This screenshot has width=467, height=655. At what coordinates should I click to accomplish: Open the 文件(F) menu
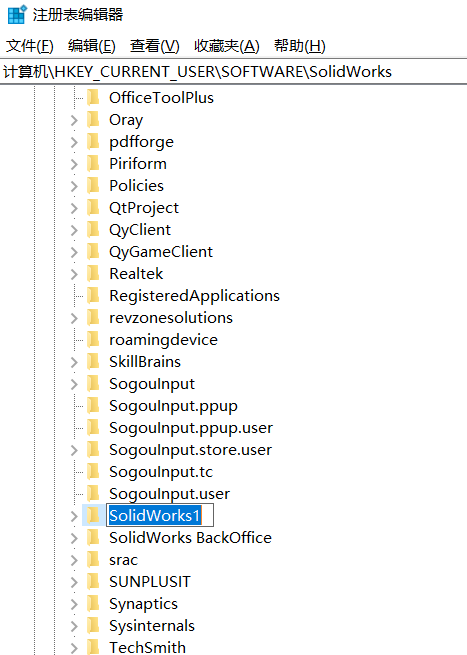tap(30, 46)
